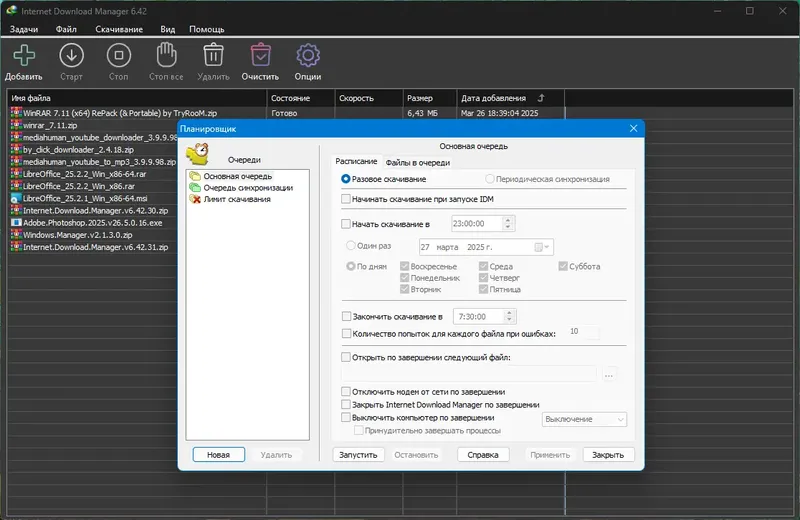Click the IDM app logo in title bar
Screen dimensions: 800x520
tap(11, 11)
